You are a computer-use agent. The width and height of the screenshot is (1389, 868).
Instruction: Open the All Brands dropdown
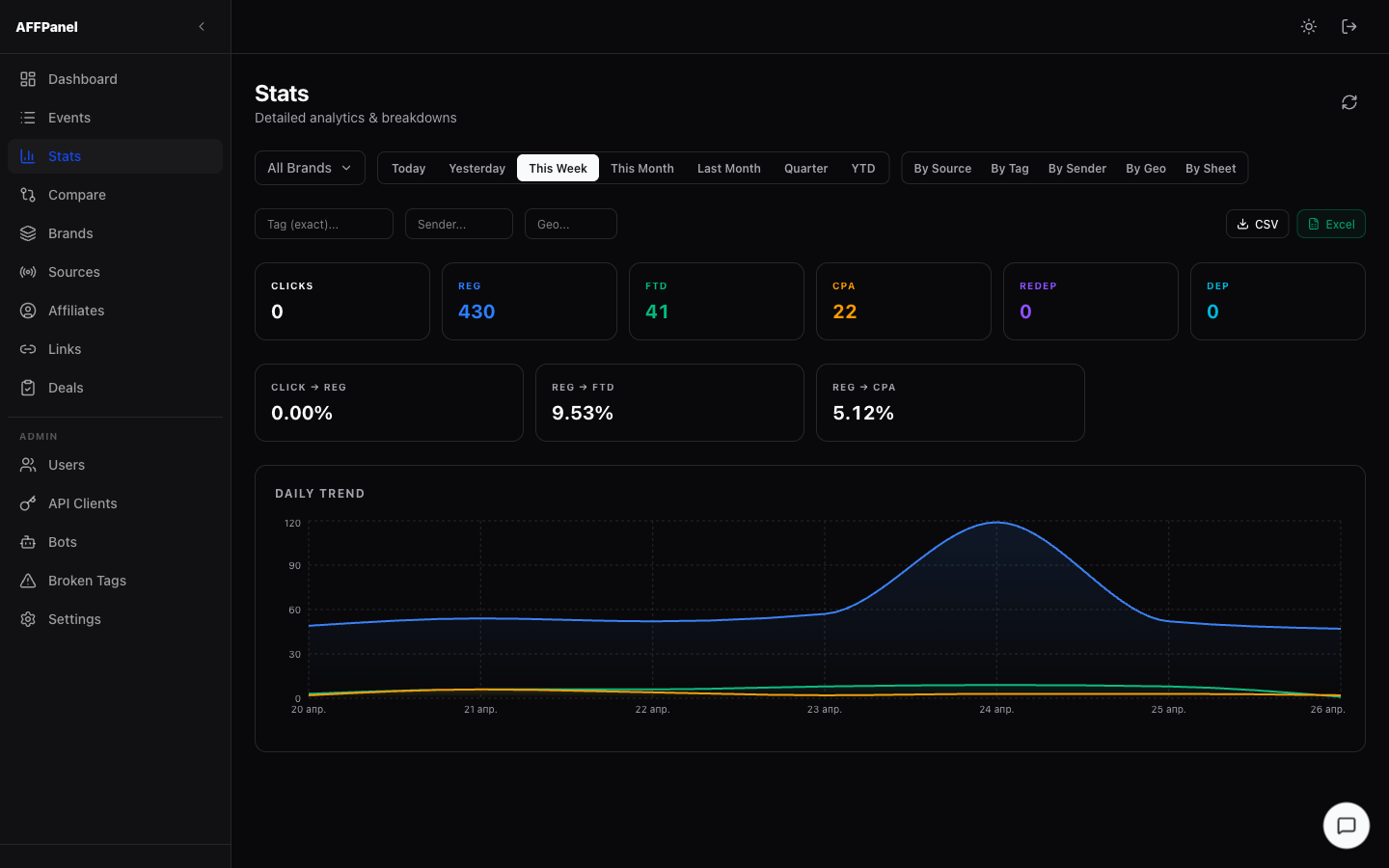tap(309, 167)
